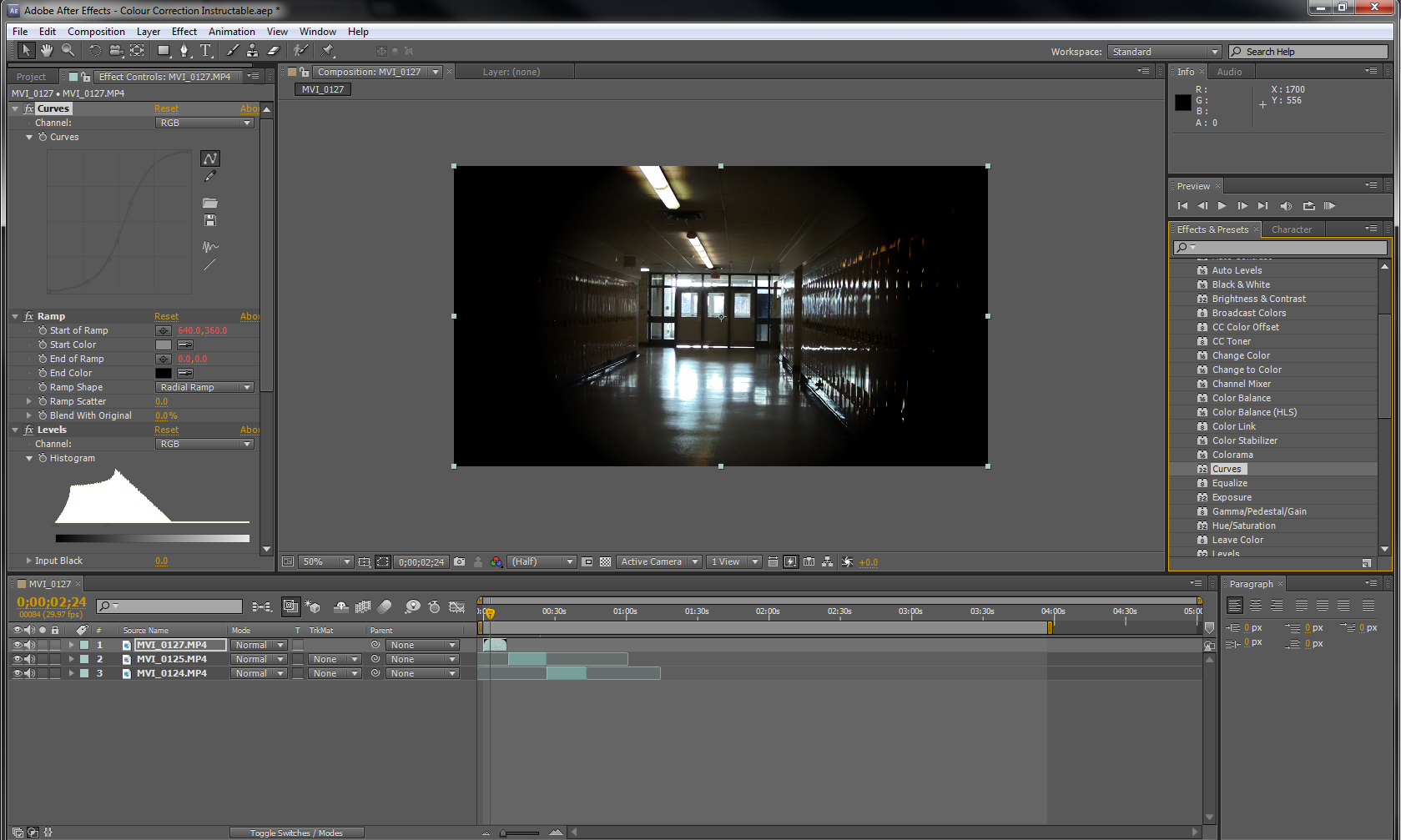The image size is (1401, 840).
Task: Reset the Ramp effect
Action: click(x=166, y=316)
